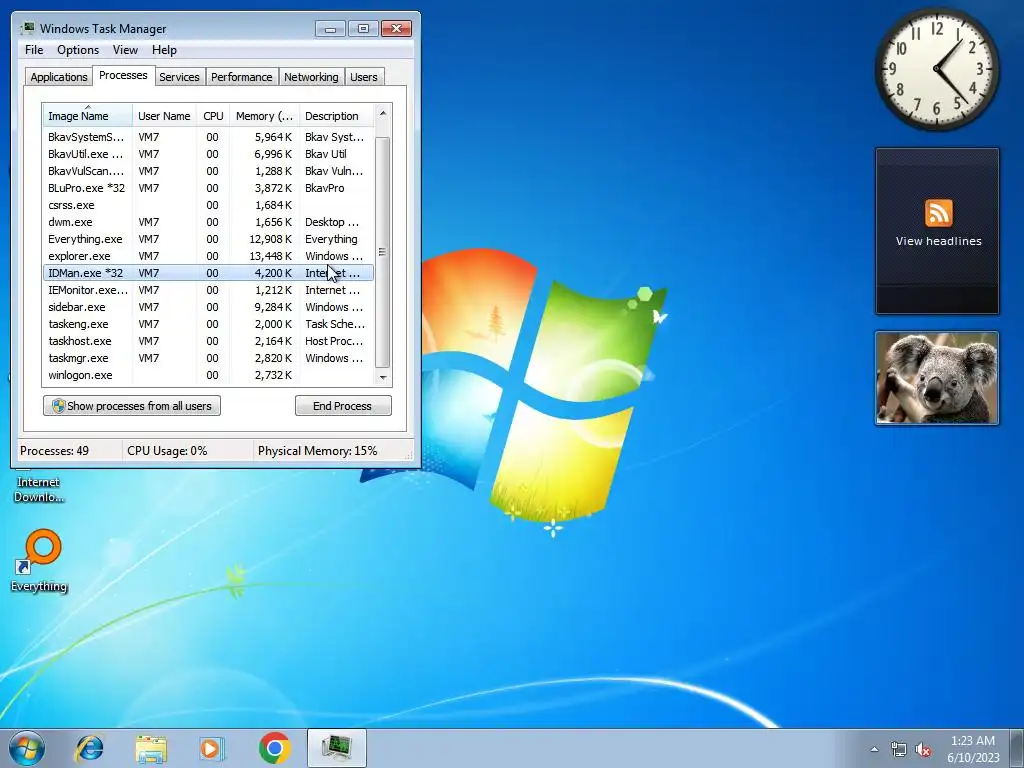
Task: Switch to the Users tab
Action: [363, 77]
